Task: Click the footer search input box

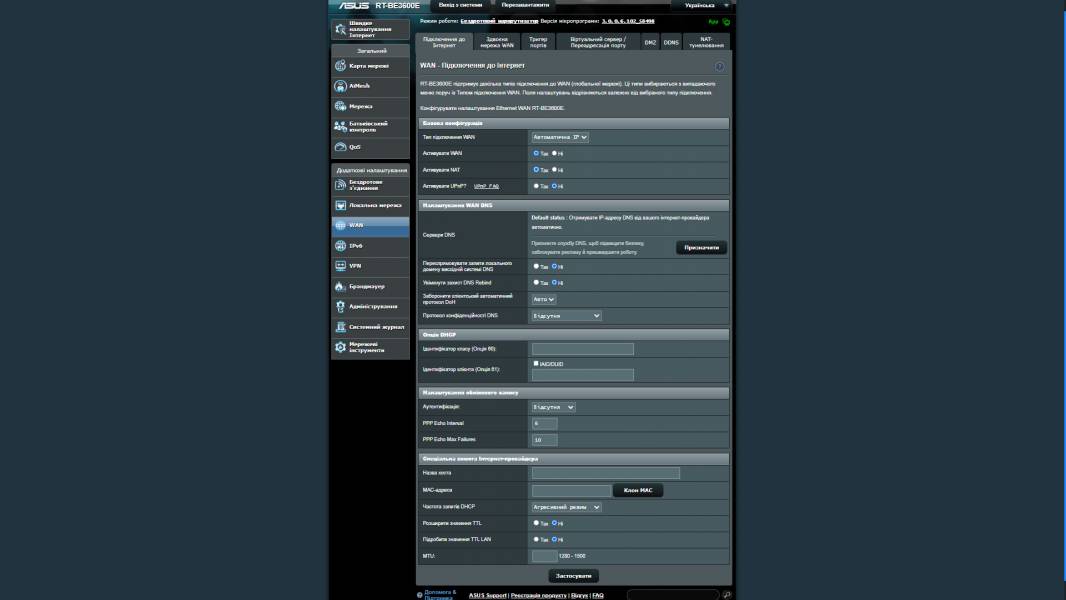Action: tap(673, 595)
